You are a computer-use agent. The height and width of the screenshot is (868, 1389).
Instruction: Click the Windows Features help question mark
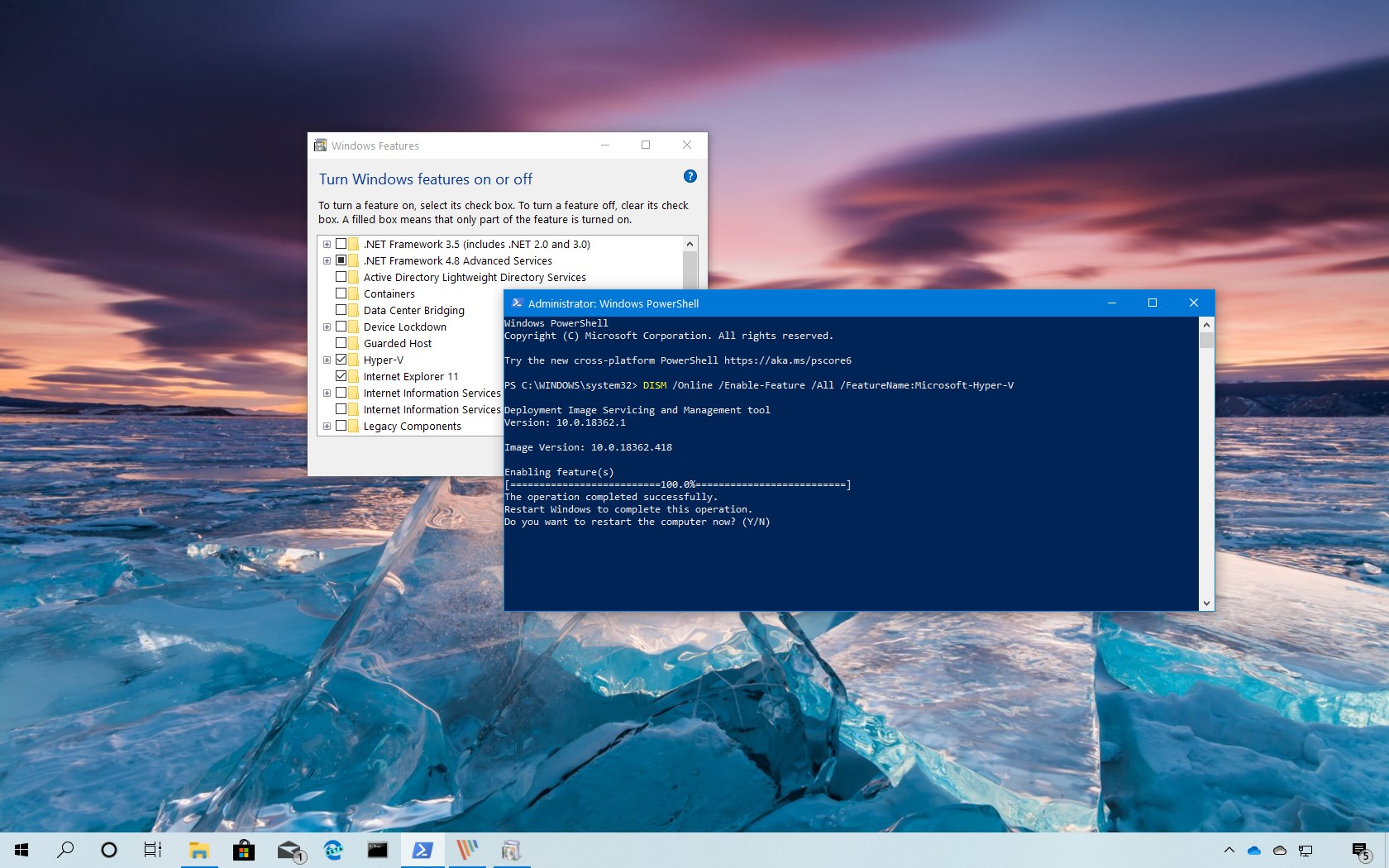tap(689, 176)
